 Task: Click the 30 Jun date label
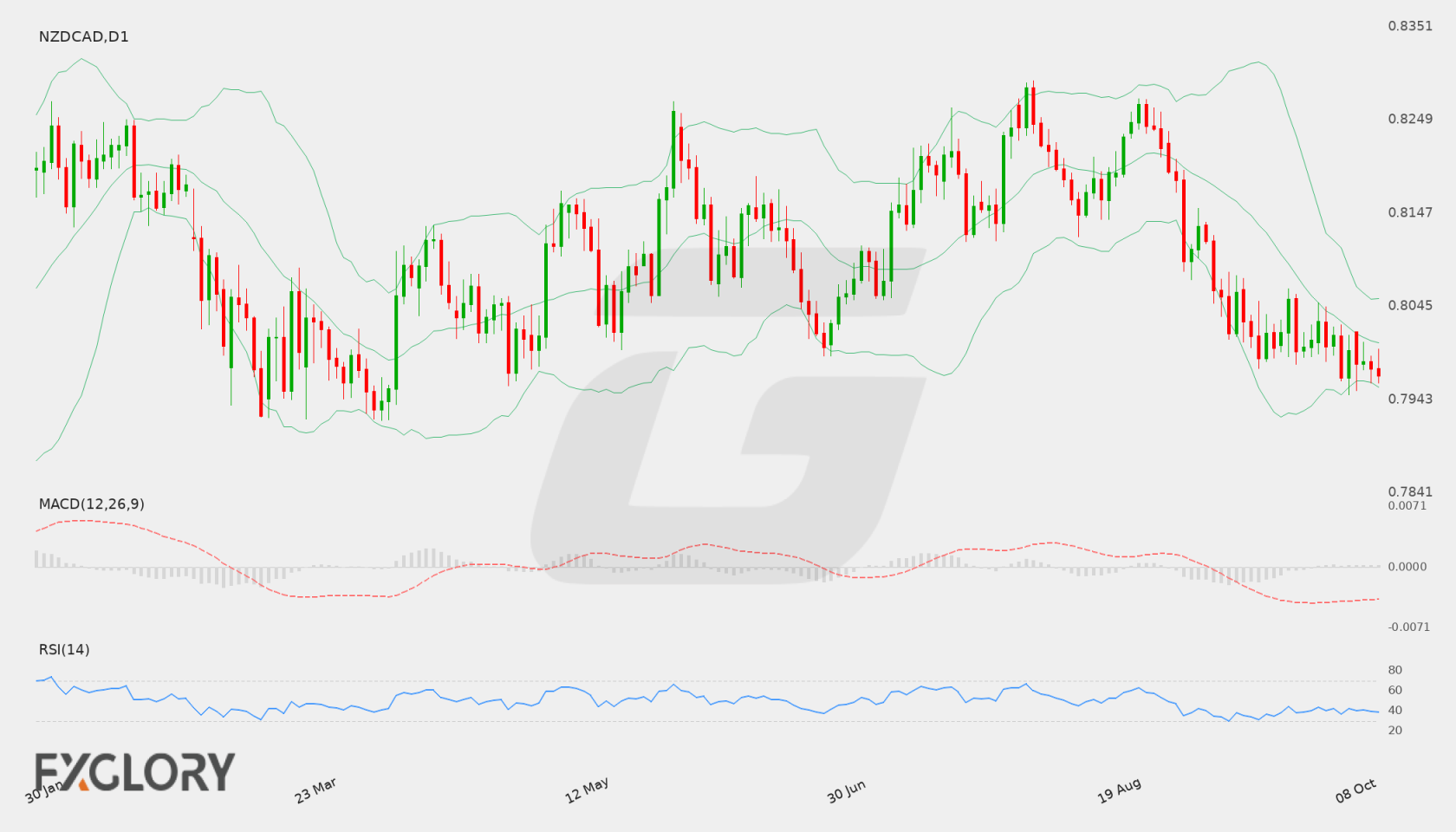tap(846, 791)
